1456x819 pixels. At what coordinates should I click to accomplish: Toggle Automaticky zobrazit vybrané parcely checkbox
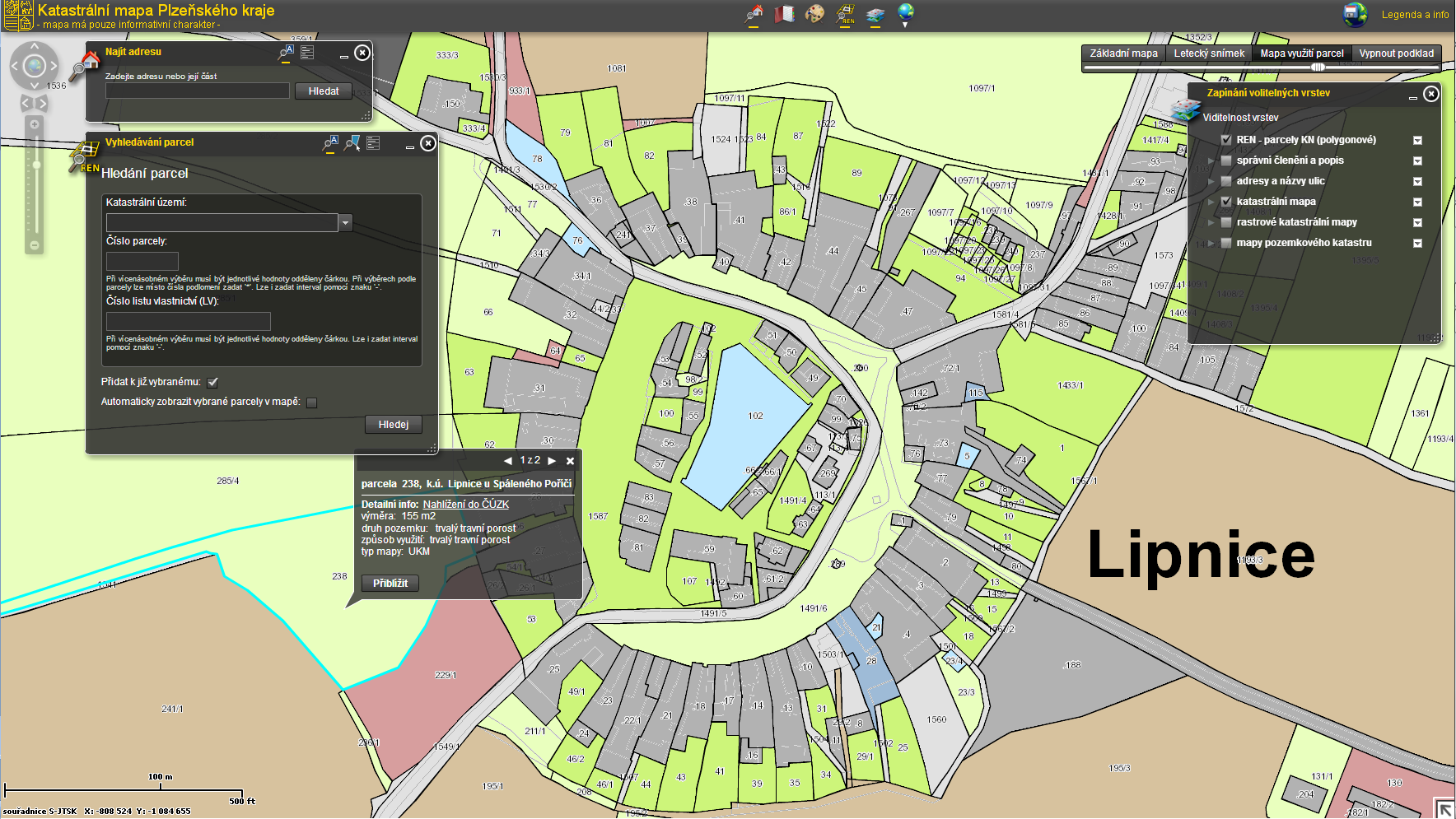(x=312, y=403)
